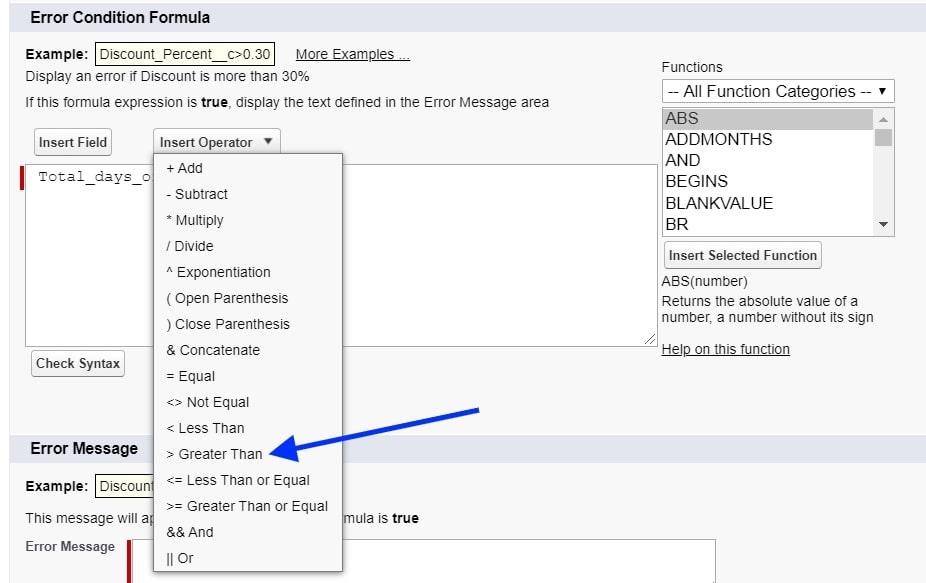Select ADDMONTHS in the Functions list
Viewport: 926px width, 583px height.
[x=716, y=139]
